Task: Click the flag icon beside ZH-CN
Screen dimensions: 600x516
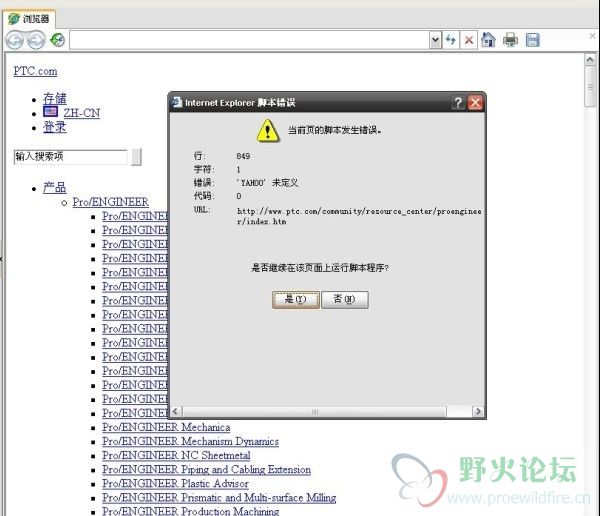Action: click(51, 112)
